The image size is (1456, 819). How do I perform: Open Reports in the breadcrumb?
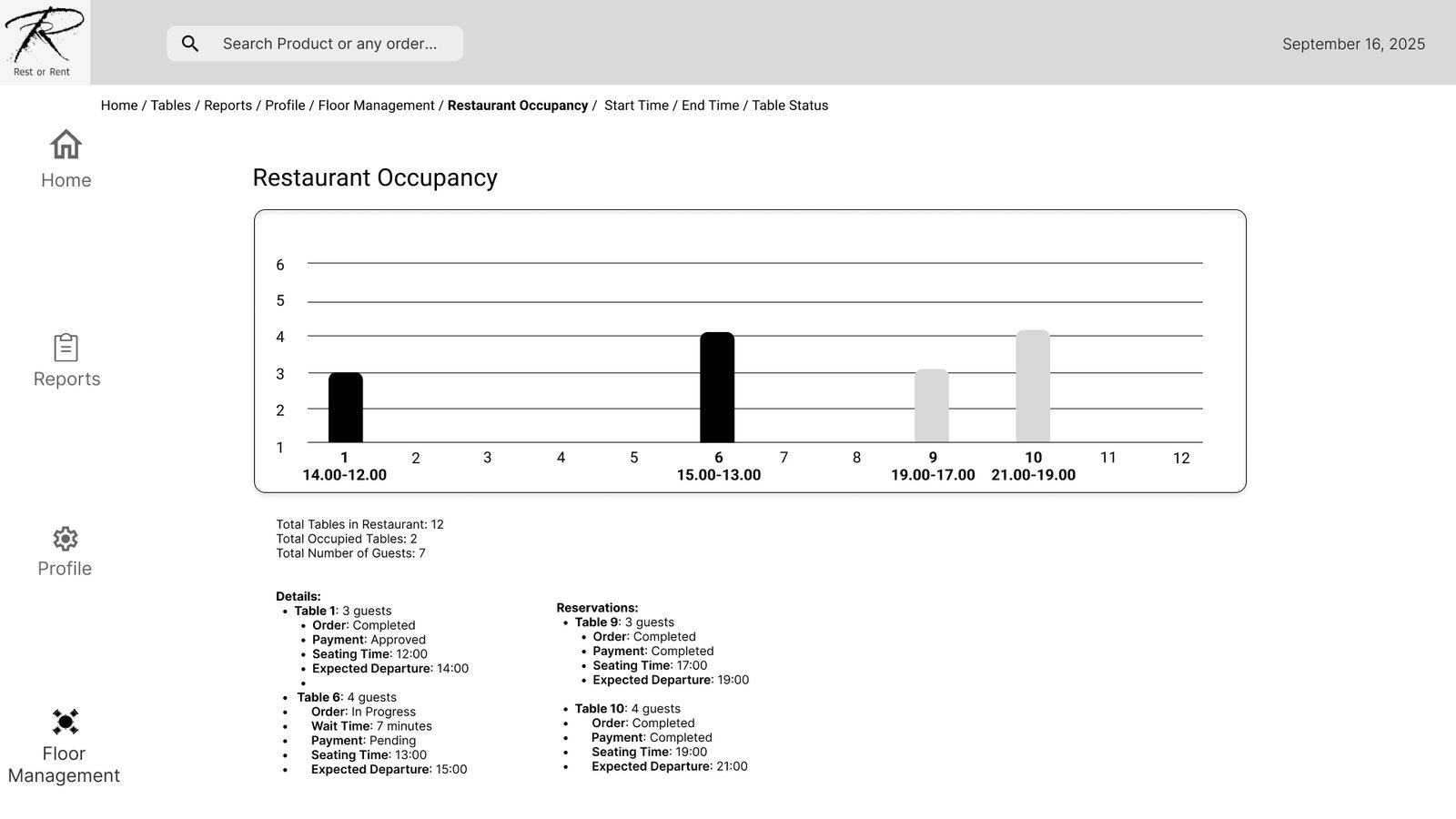227,106
